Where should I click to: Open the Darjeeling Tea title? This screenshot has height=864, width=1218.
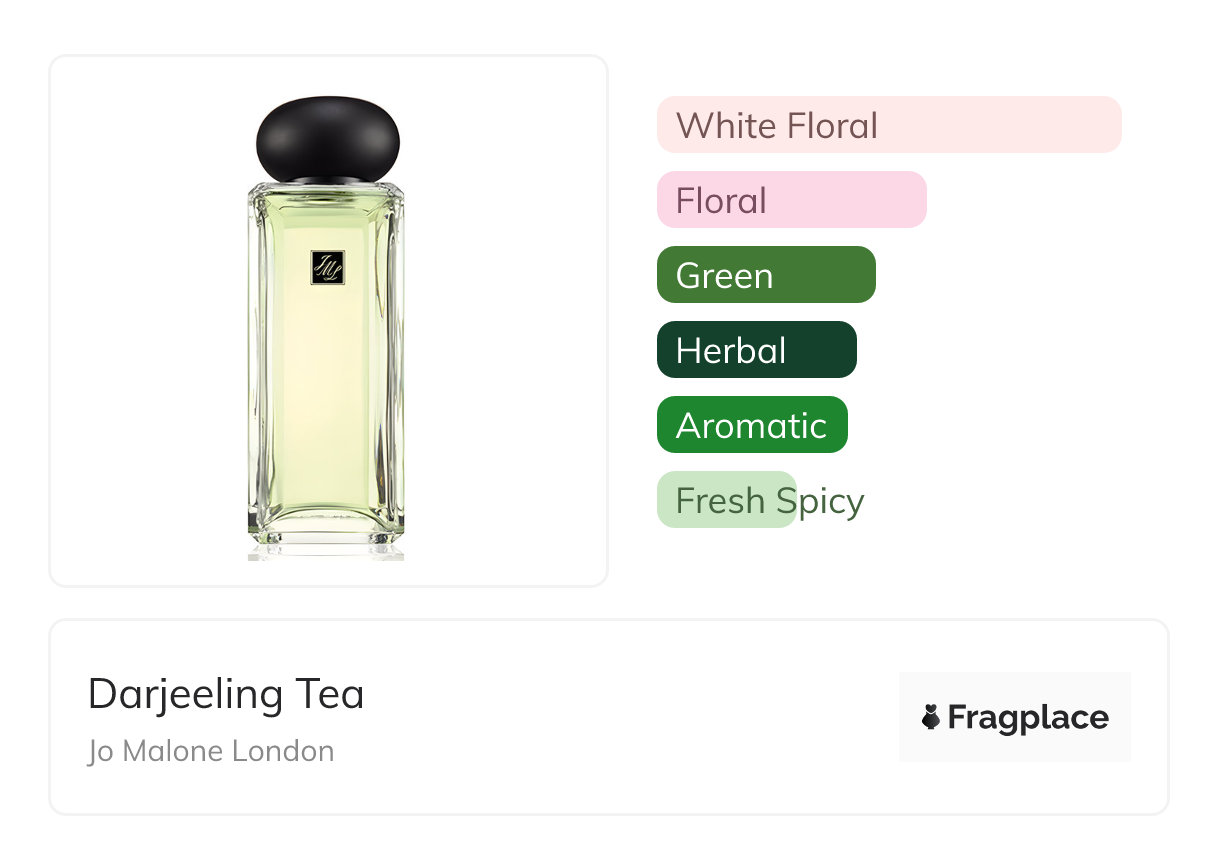pos(226,694)
